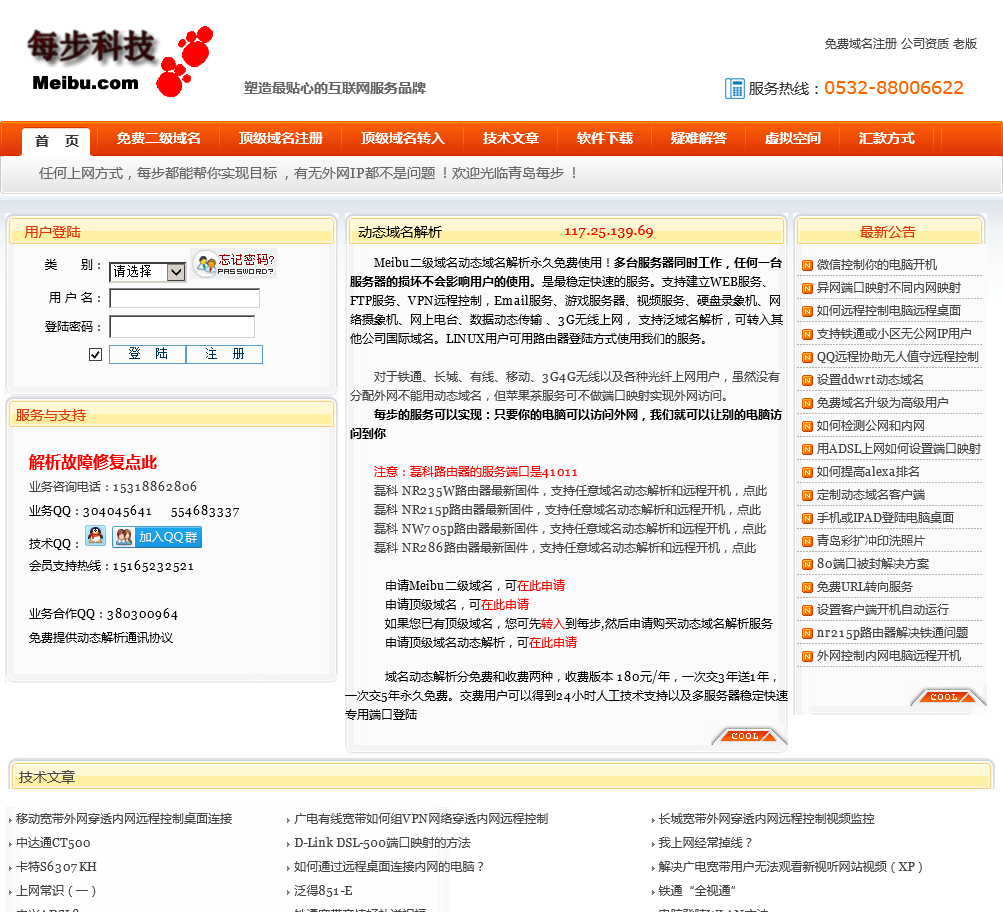The image size is (1003, 912).
Task: Open article 如何通过远程桌面连接内网的电脑
Action: pos(389,867)
